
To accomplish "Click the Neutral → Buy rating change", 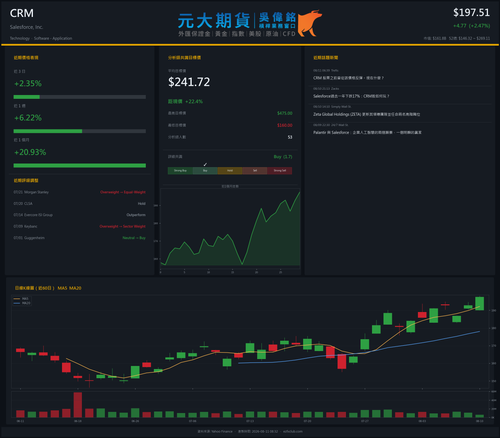I will point(134,238).
